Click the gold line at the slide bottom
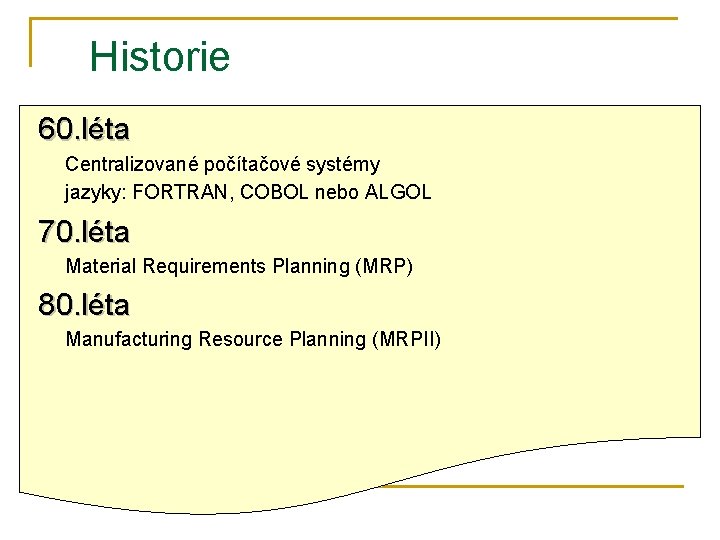Screen dimensions: 720x540 click(533, 486)
